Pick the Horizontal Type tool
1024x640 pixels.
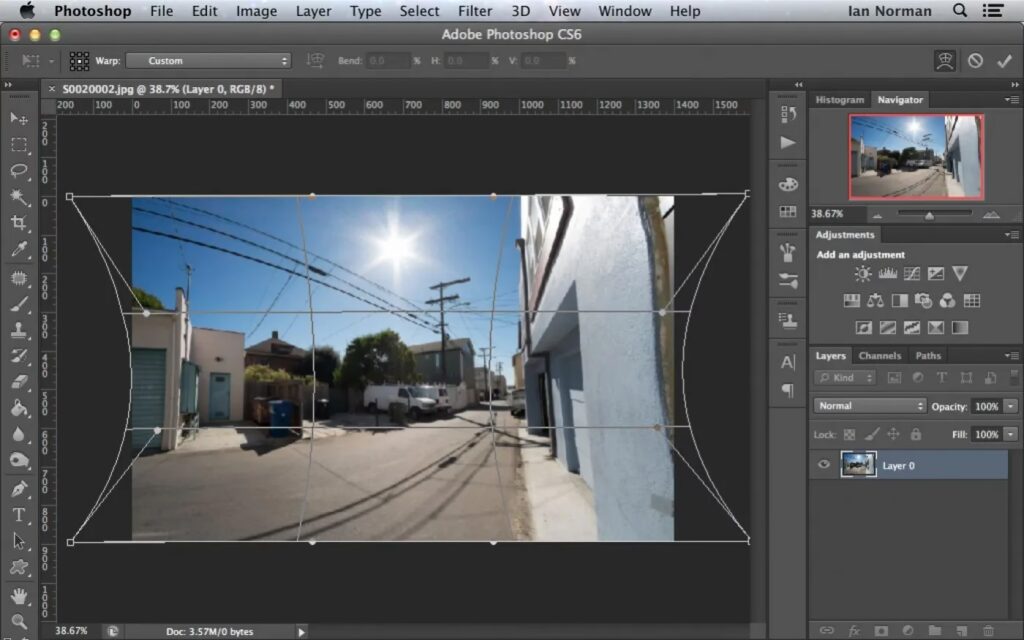(19, 515)
